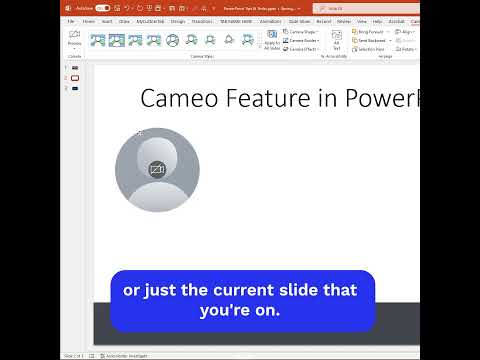The height and width of the screenshot is (360, 480).
Task: Switch to the Review tab
Action: point(344,21)
